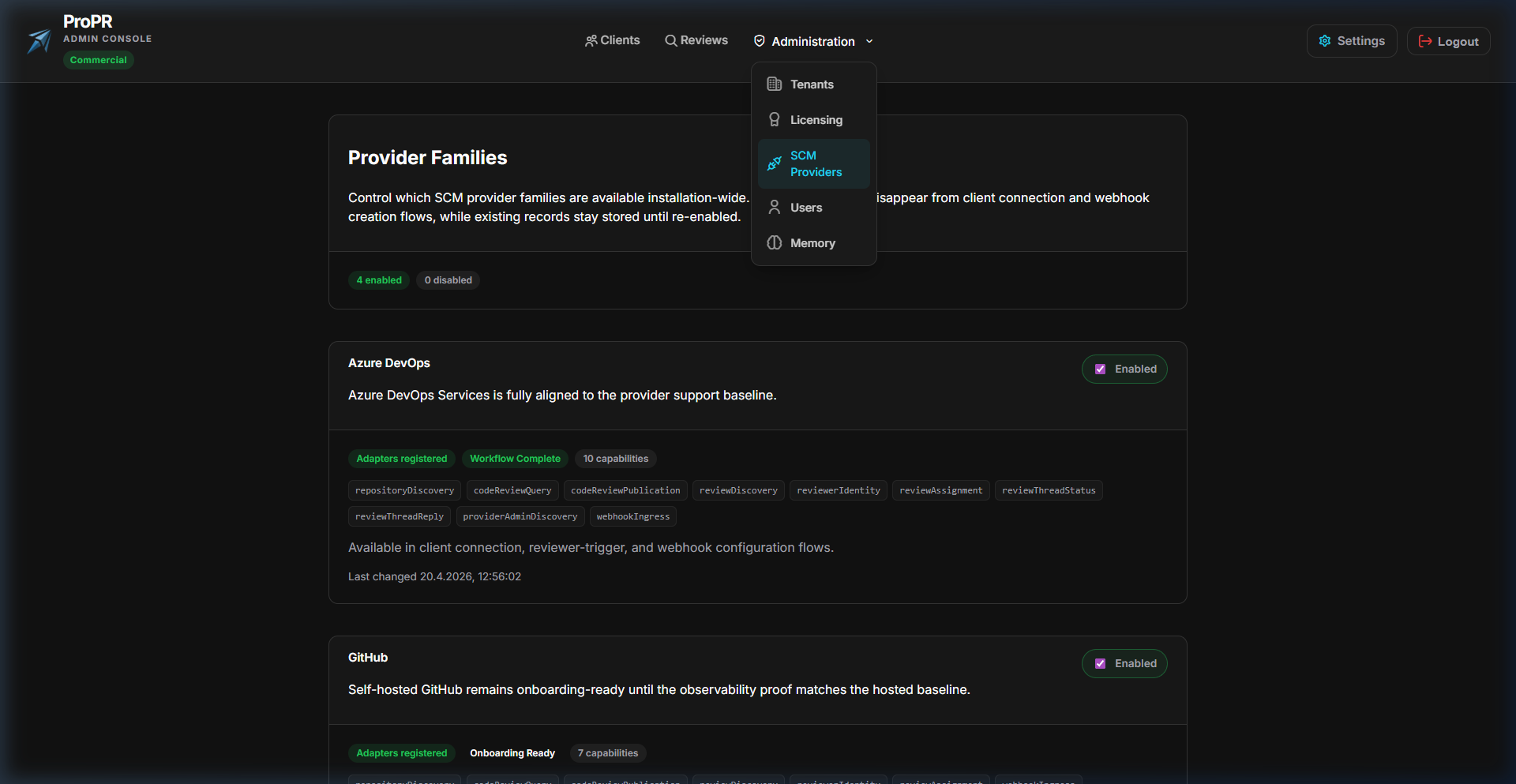Open the Administration menu label
This screenshot has height=784, width=1516.
tap(813, 41)
